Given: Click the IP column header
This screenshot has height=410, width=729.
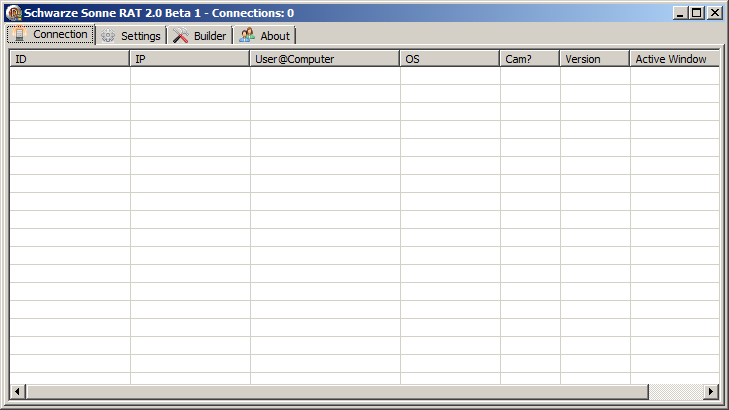Looking at the screenshot, I should click(190, 59).
